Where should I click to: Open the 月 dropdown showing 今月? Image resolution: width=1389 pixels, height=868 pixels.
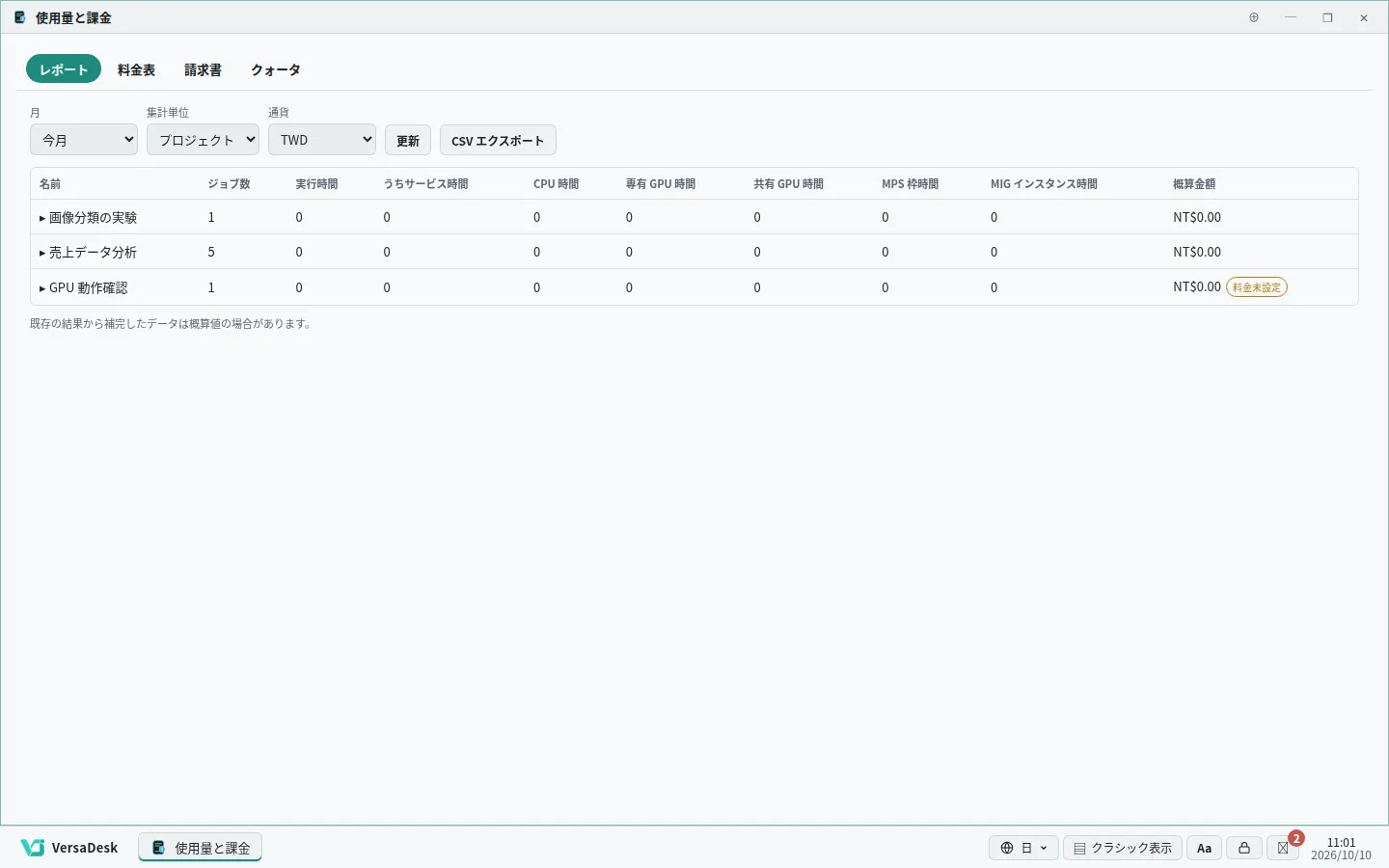pos(84,140)
